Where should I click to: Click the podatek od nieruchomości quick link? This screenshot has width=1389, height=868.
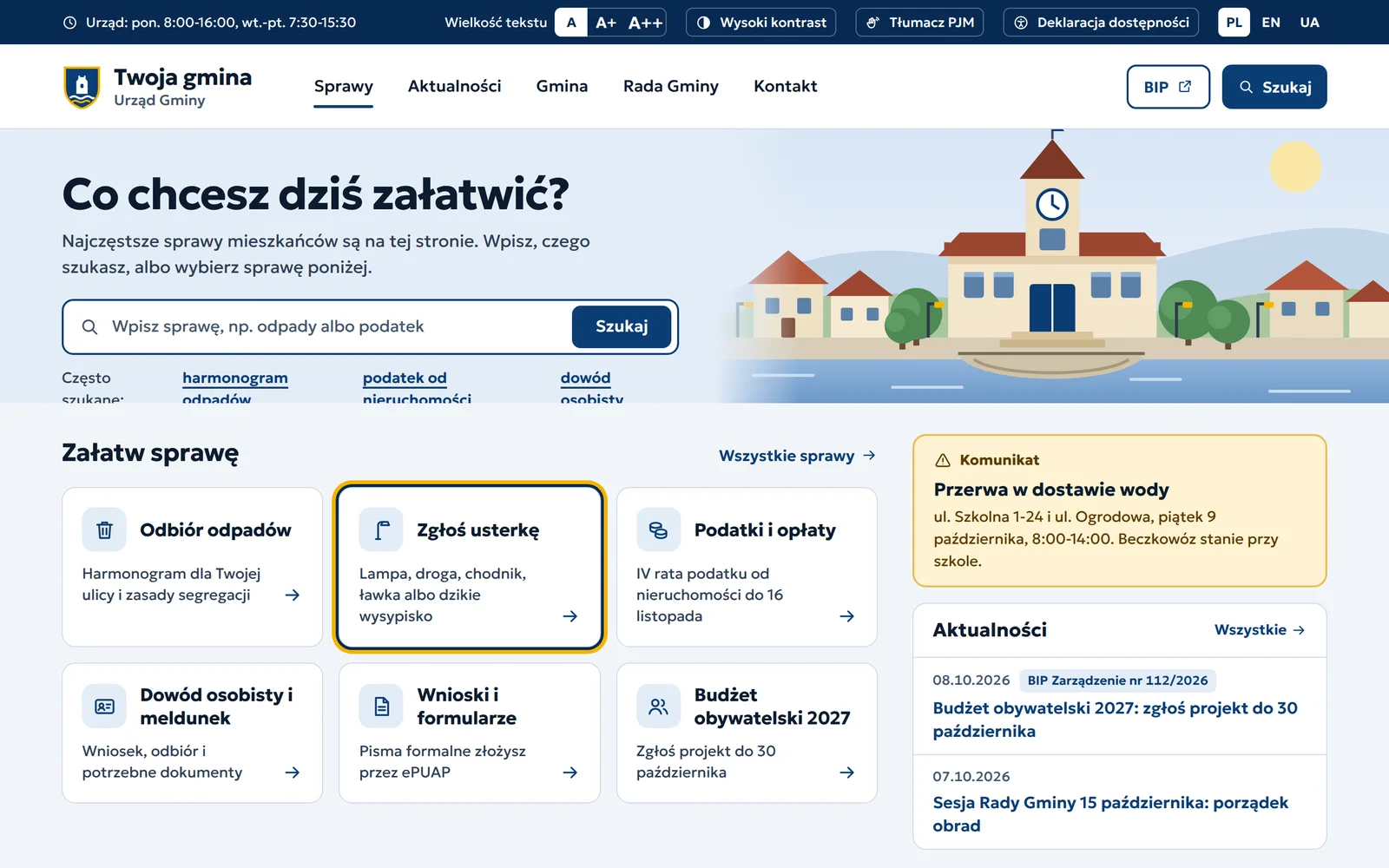click(417, 388)
